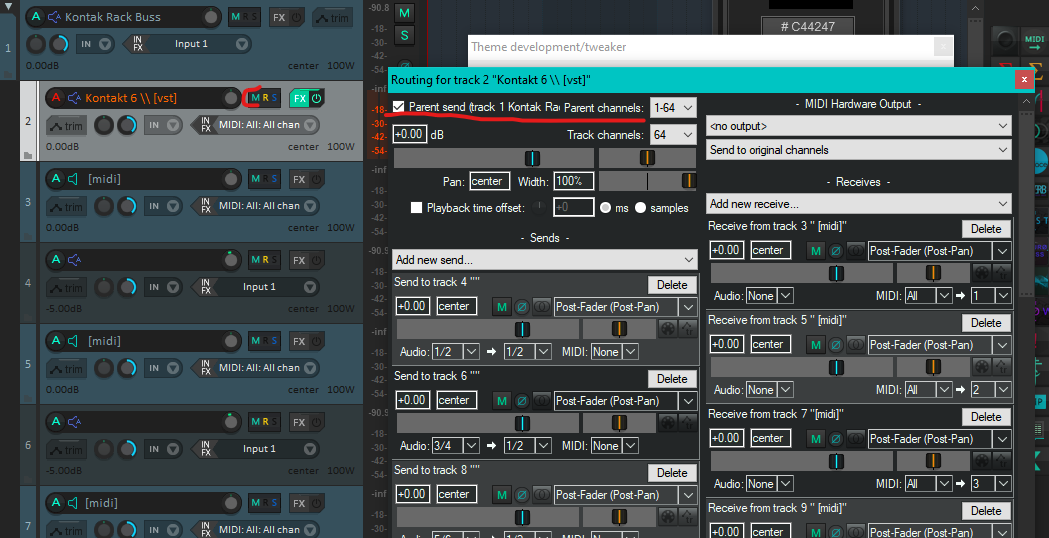Open FX chain for track 3 [midi]
Screen dimensions: 1049x538
(299, 179)
